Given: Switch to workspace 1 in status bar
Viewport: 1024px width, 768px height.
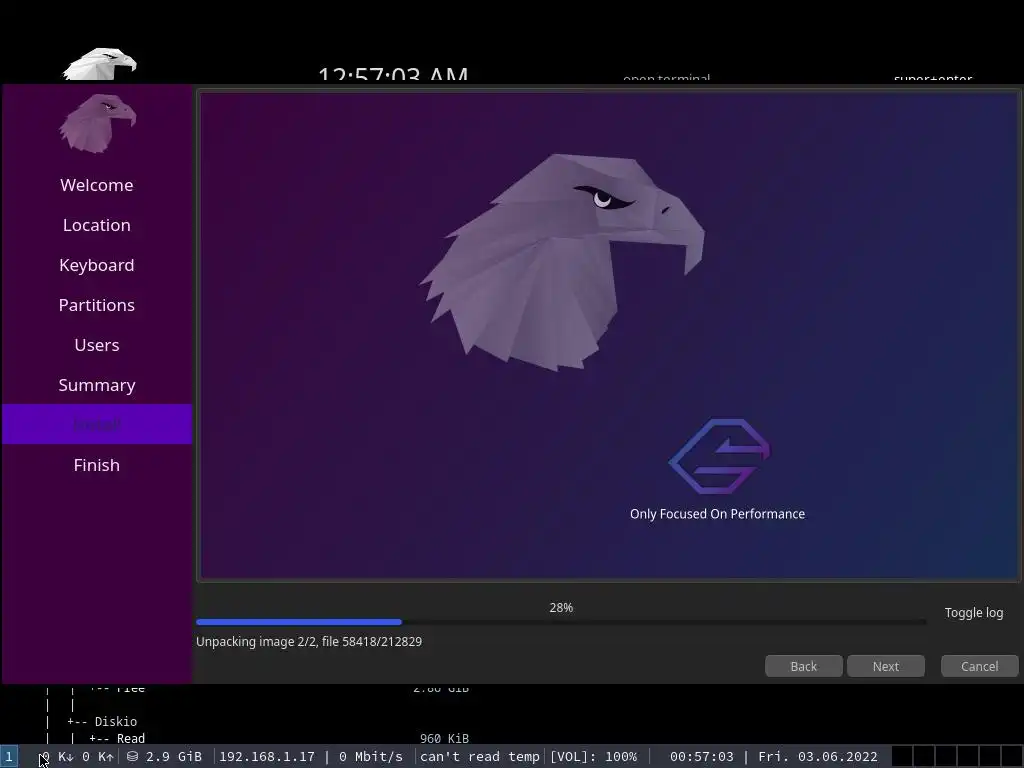Looking at the screenshot, I should [x=9, y=756].
